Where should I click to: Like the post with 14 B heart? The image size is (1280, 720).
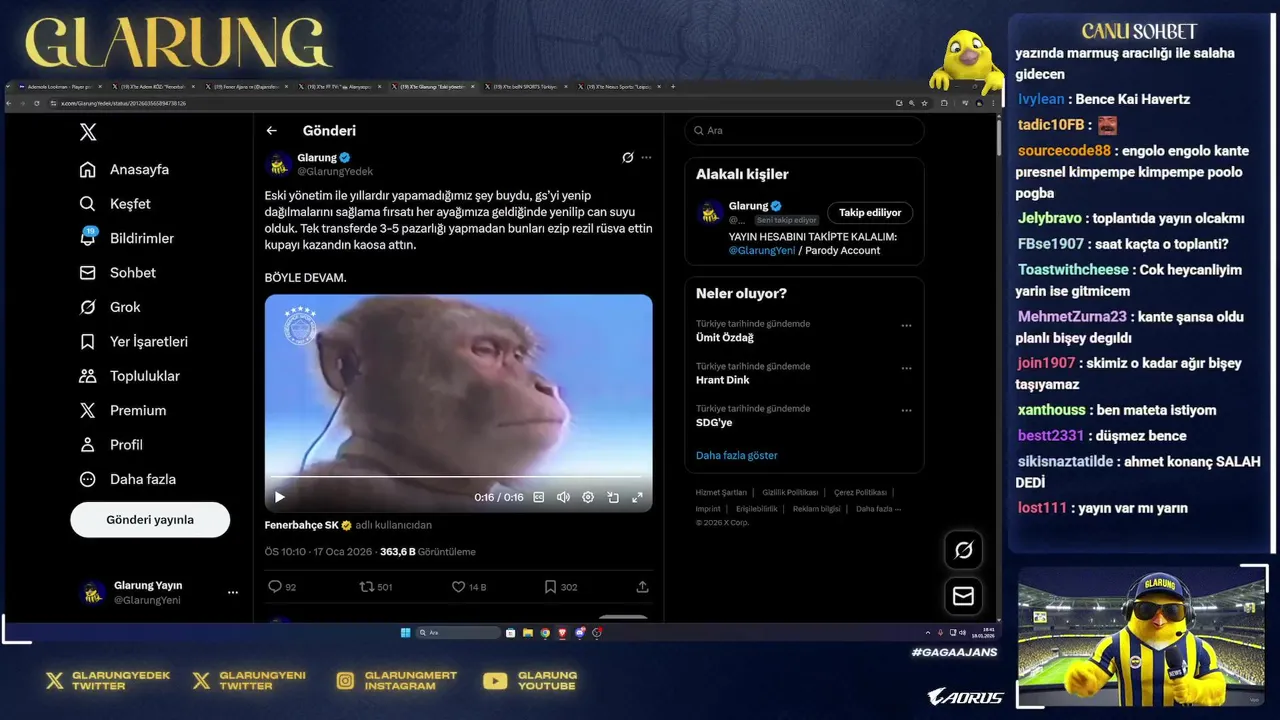click(x=458, y=587)
